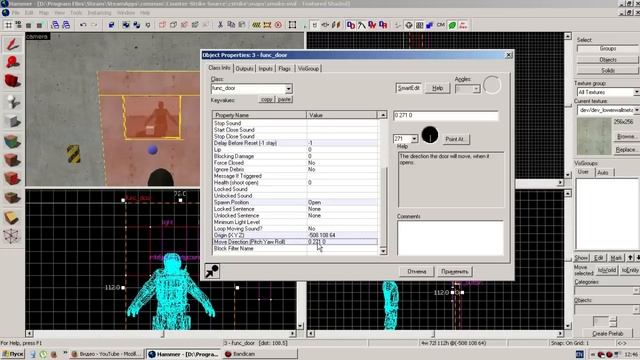640x360 pixels.
Task: Toggle 2D grid in top toolbar
Action: tap(8, 25)
